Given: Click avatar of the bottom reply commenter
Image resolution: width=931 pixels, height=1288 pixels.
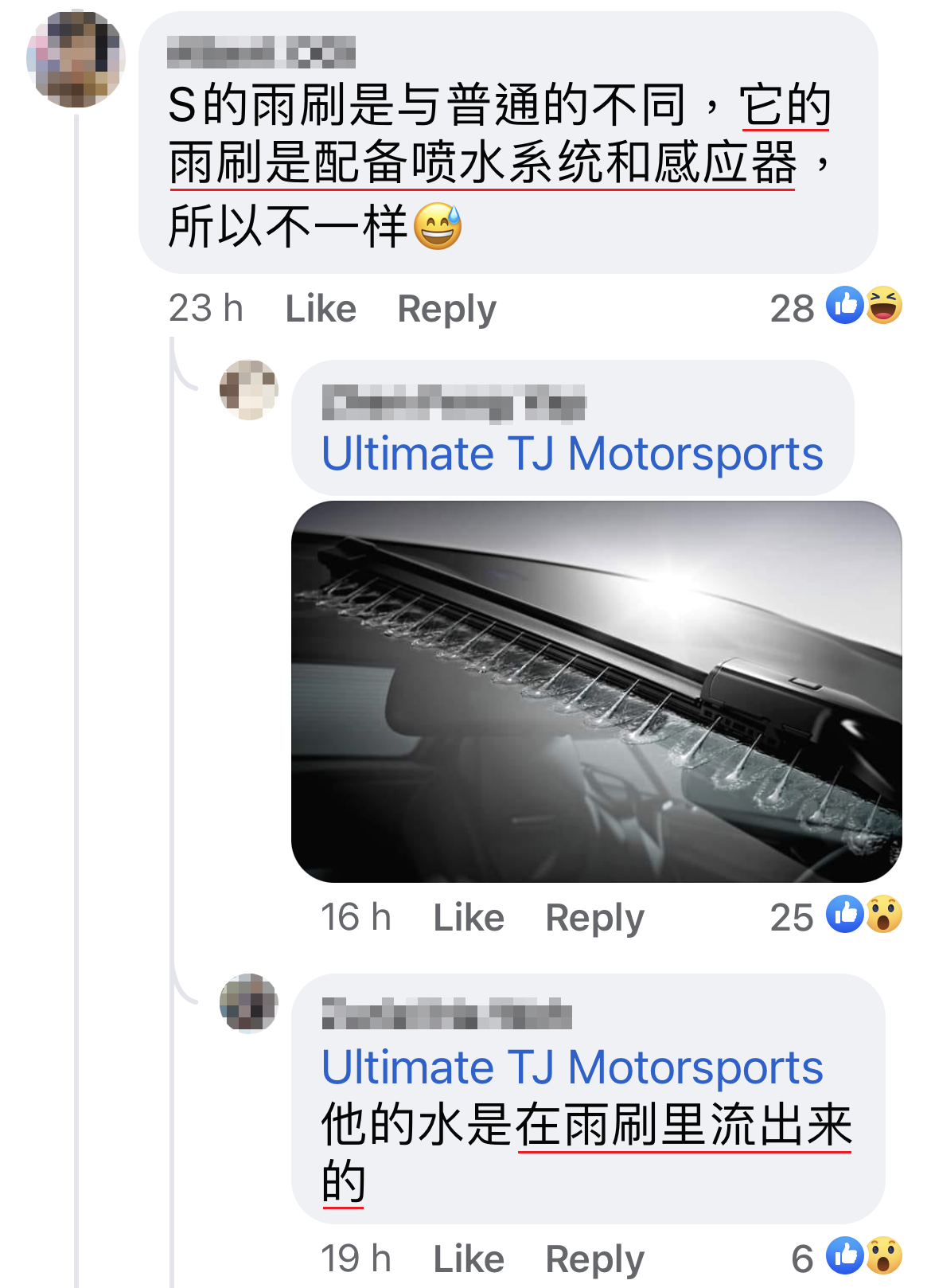Looking at the screenshot, I should (x=249, y=1003).
